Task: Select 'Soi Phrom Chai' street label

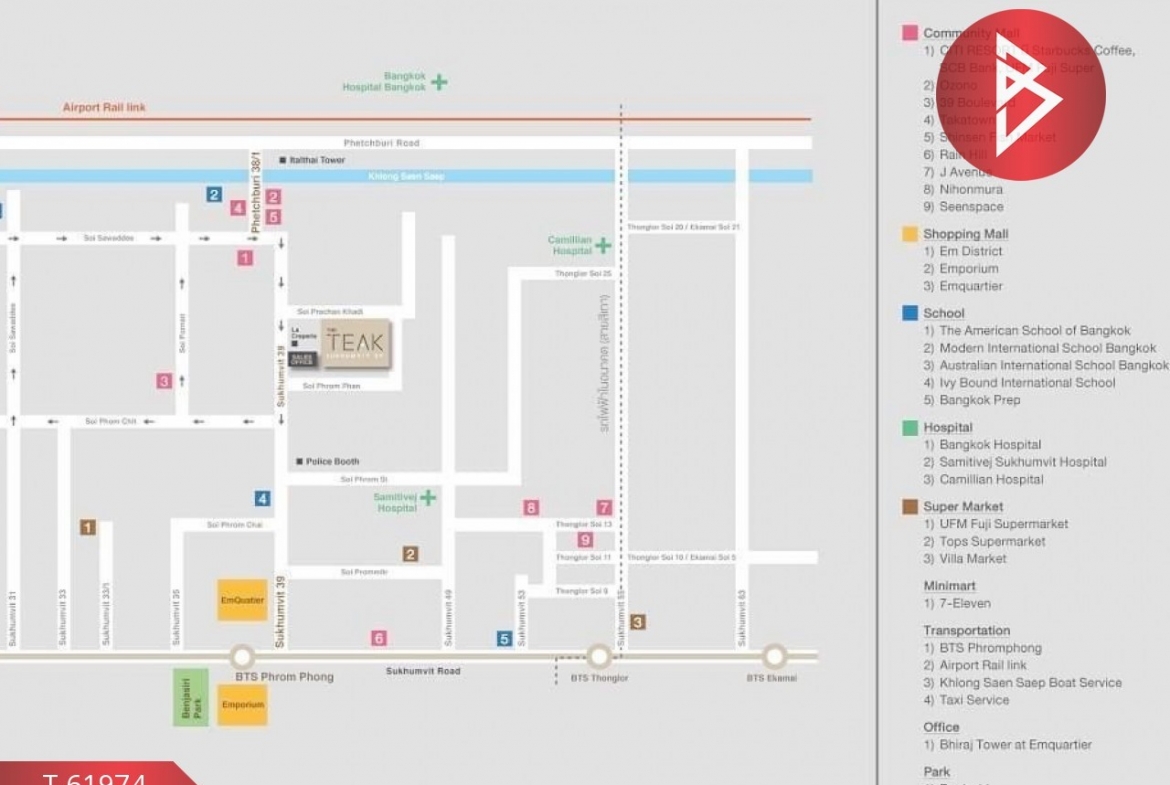Action: click(x=234, y=525)
